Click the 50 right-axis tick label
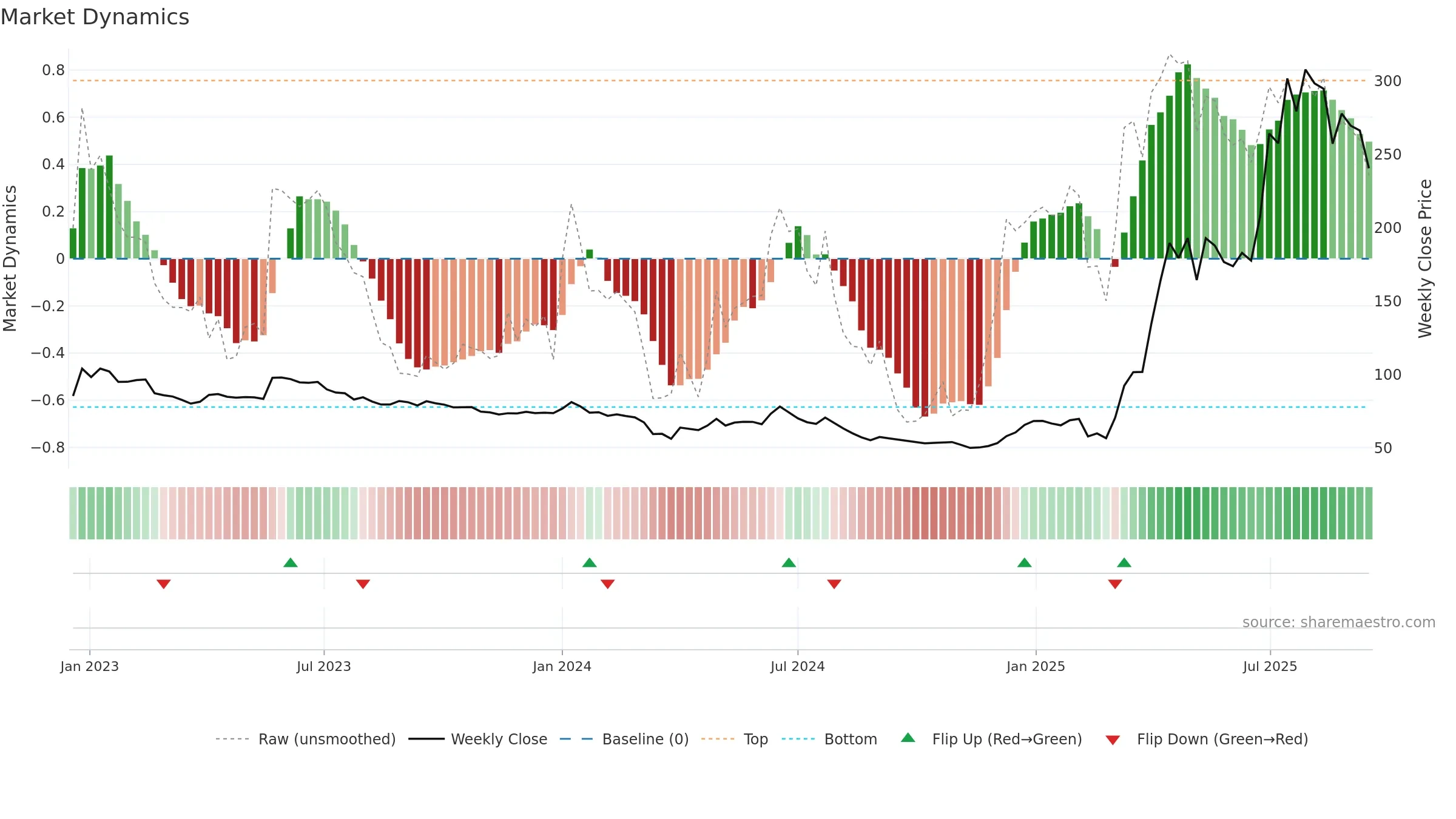1456x819 pixels. click(x=1383, y=448)
